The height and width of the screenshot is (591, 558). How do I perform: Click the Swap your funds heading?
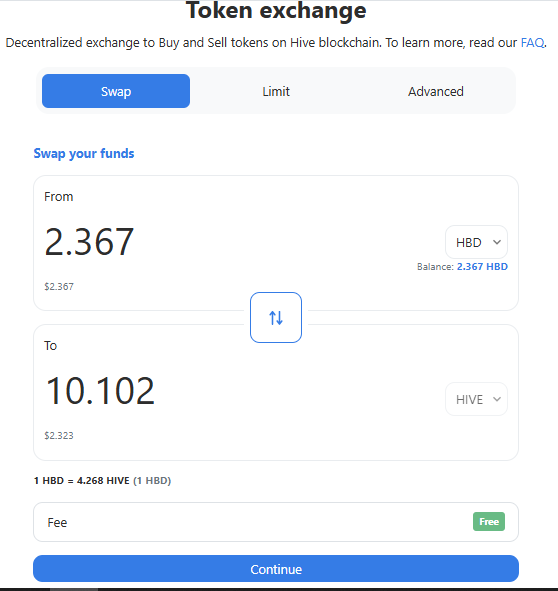pyautogui.click(x=84, y=153)
